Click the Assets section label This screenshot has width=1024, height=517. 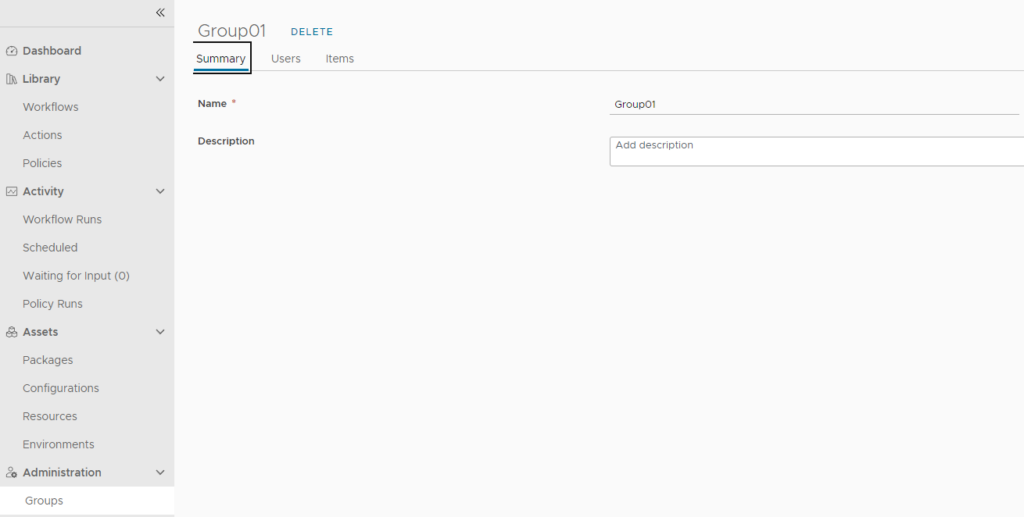(x=40, y=332)
